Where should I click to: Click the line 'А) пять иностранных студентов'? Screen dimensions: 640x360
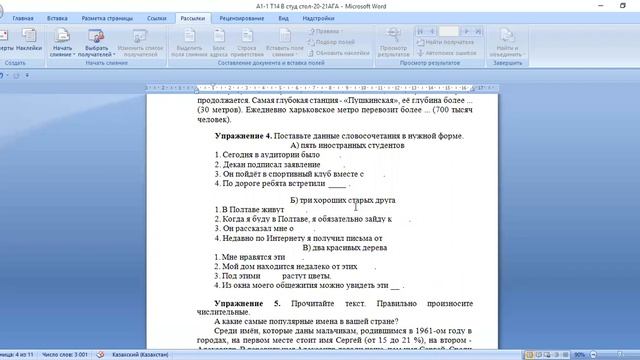pyautogui.click(x=347, y=145)
